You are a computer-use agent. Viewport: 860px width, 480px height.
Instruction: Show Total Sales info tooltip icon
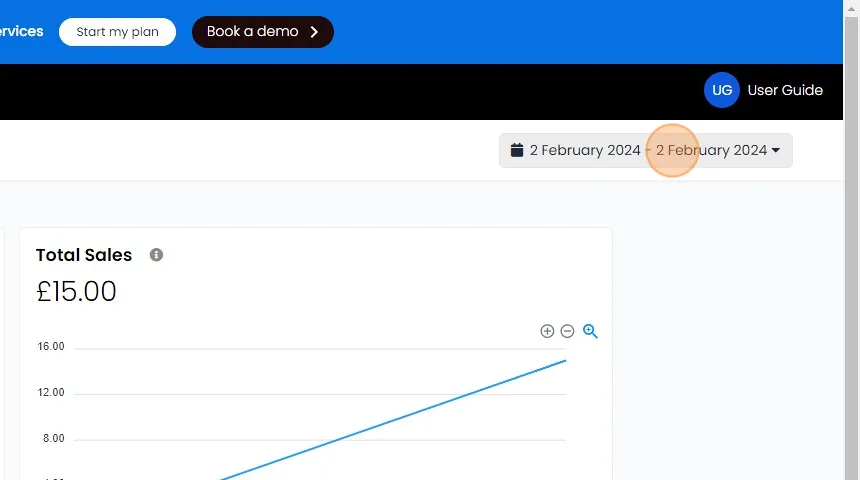click(156, 255)
